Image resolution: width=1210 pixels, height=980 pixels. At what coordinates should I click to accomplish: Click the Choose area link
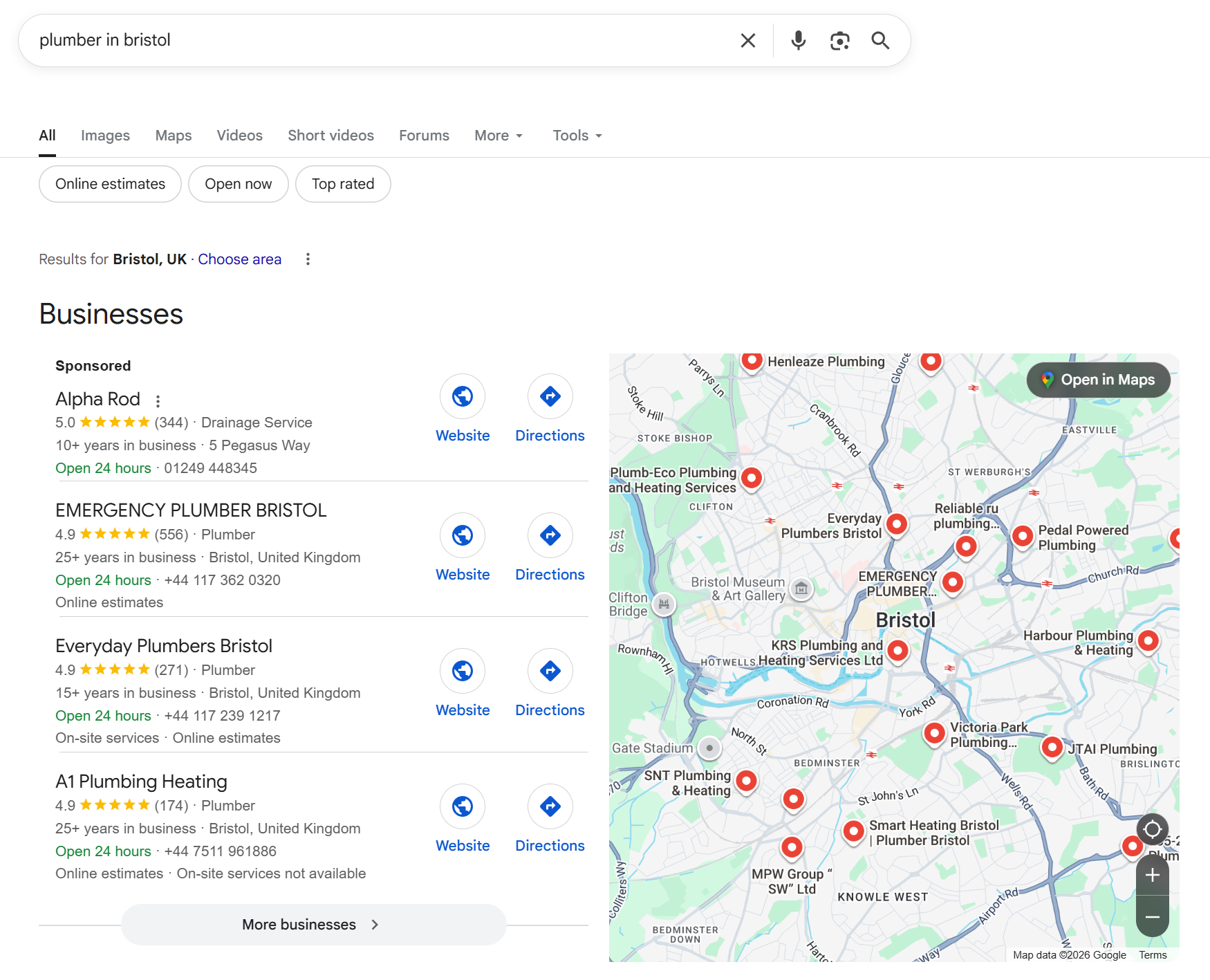(x=239, y=259)
